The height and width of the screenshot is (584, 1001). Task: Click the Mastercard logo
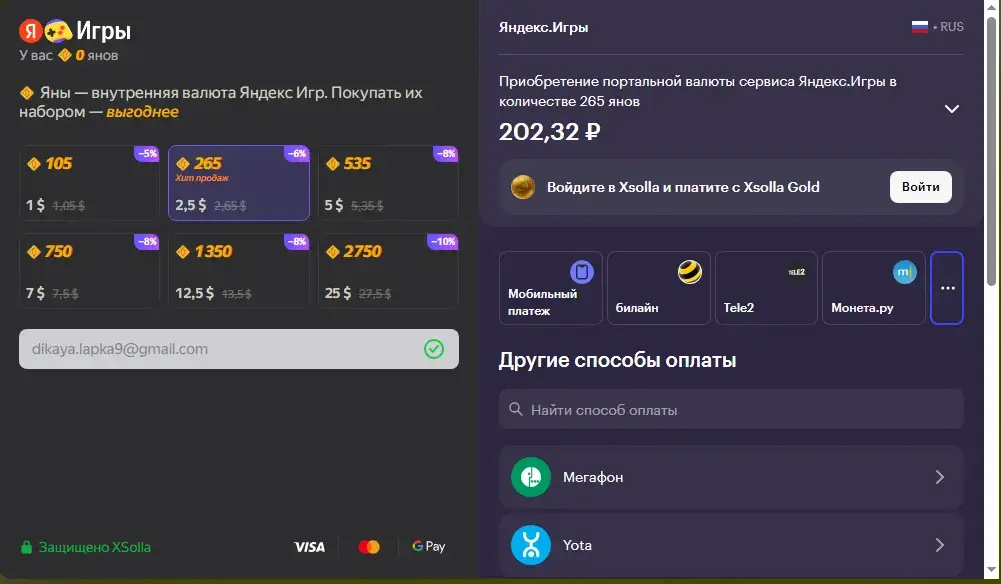pyautogui.click(x=369, y=547)
